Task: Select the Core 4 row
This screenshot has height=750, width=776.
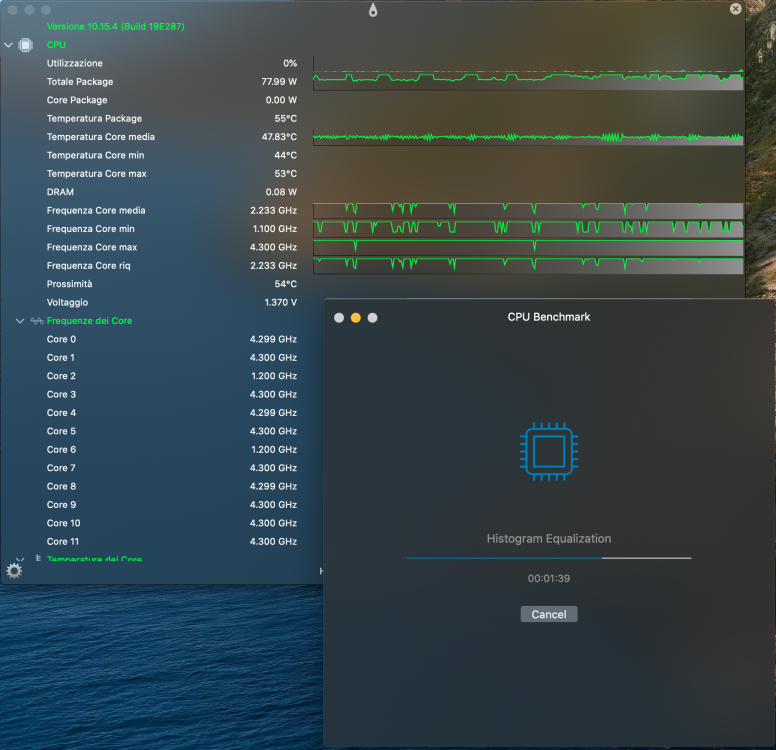Action: [172, 413]
